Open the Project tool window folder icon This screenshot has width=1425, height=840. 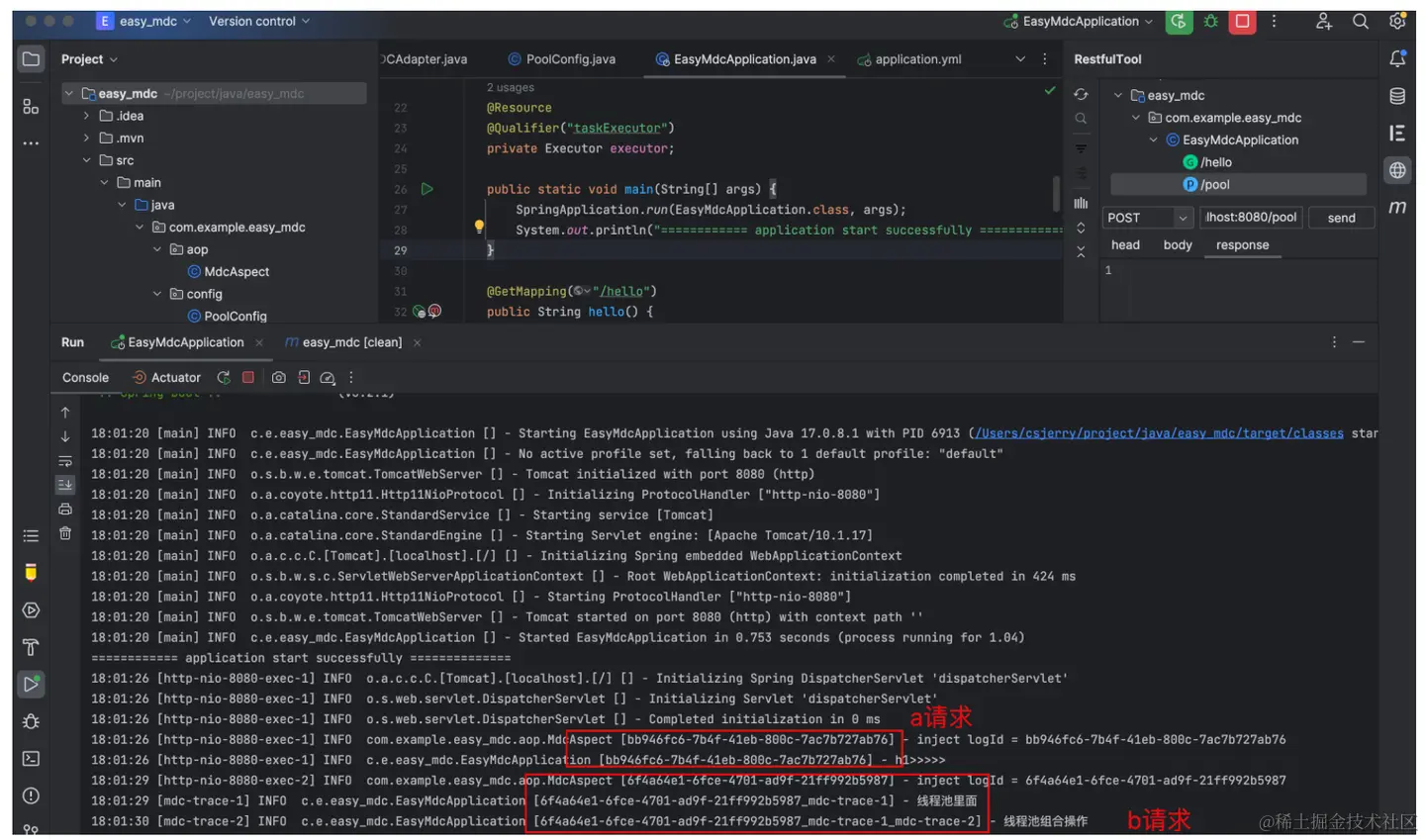pos(31,59)
